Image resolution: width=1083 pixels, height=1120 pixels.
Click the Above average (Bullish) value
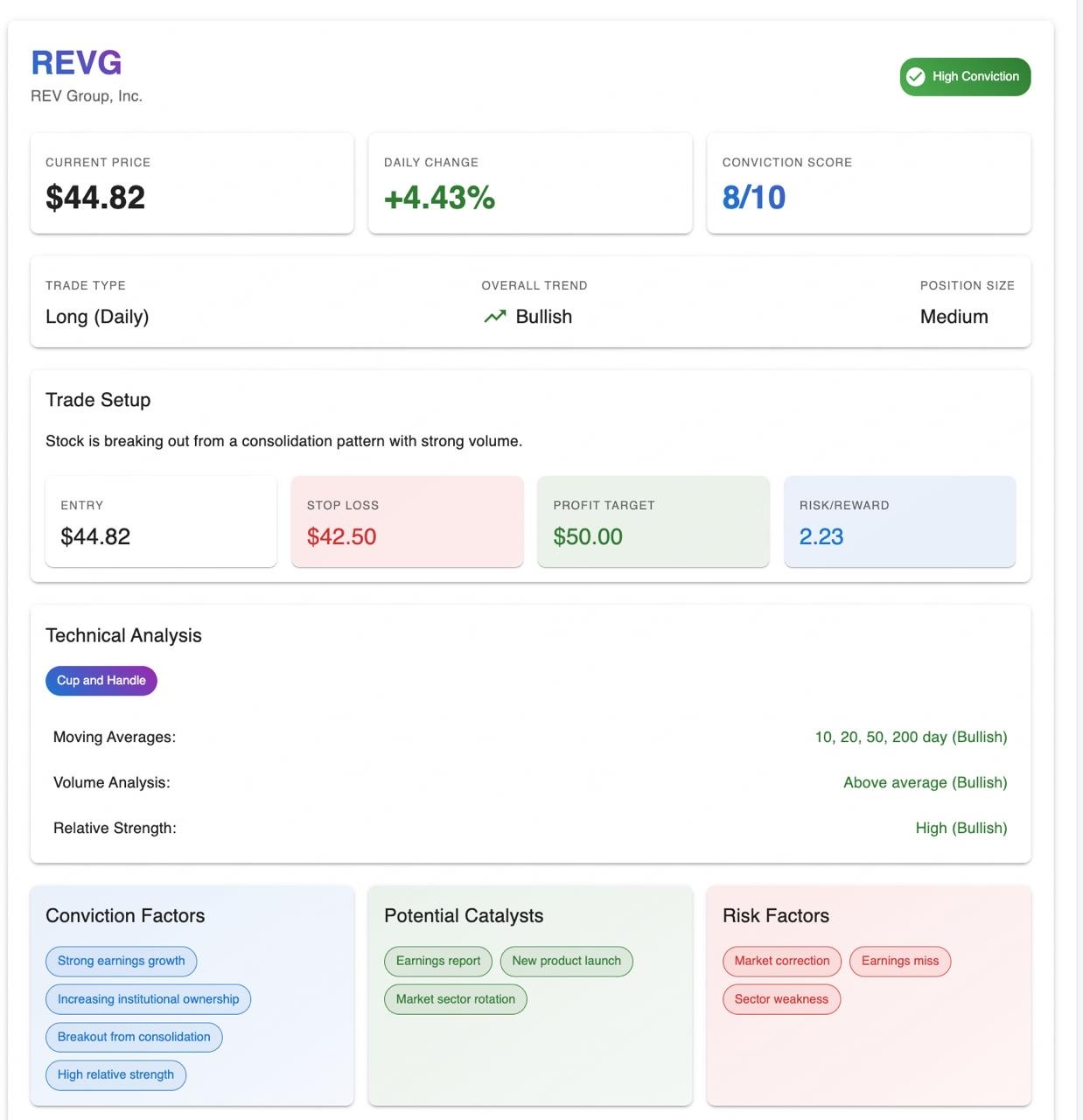pyautogui.click(x=926, y=782)
